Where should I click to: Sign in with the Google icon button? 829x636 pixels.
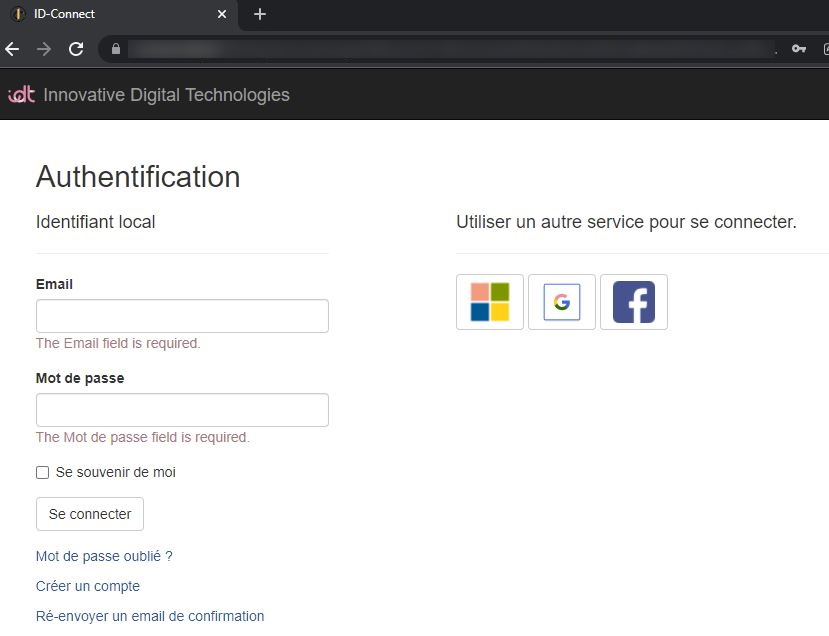coord(562,302)
